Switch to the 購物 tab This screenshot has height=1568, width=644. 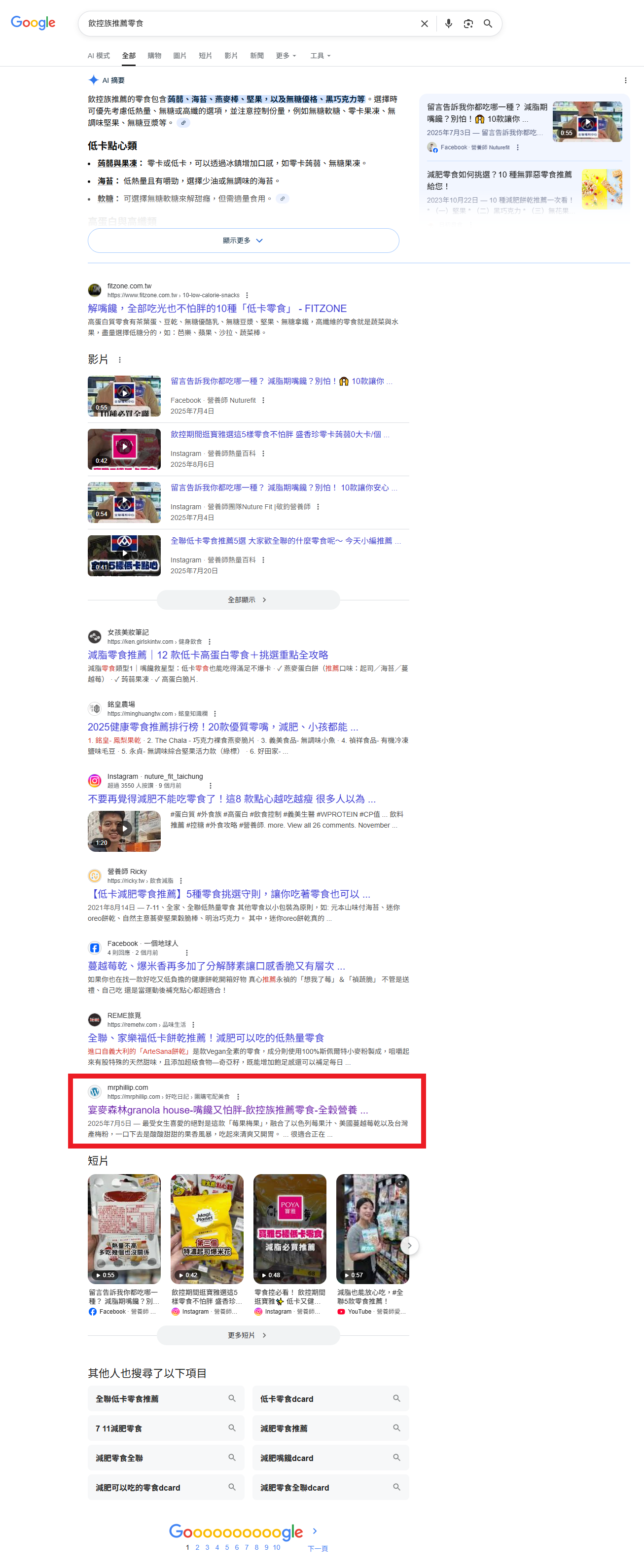tap(154, 55)
